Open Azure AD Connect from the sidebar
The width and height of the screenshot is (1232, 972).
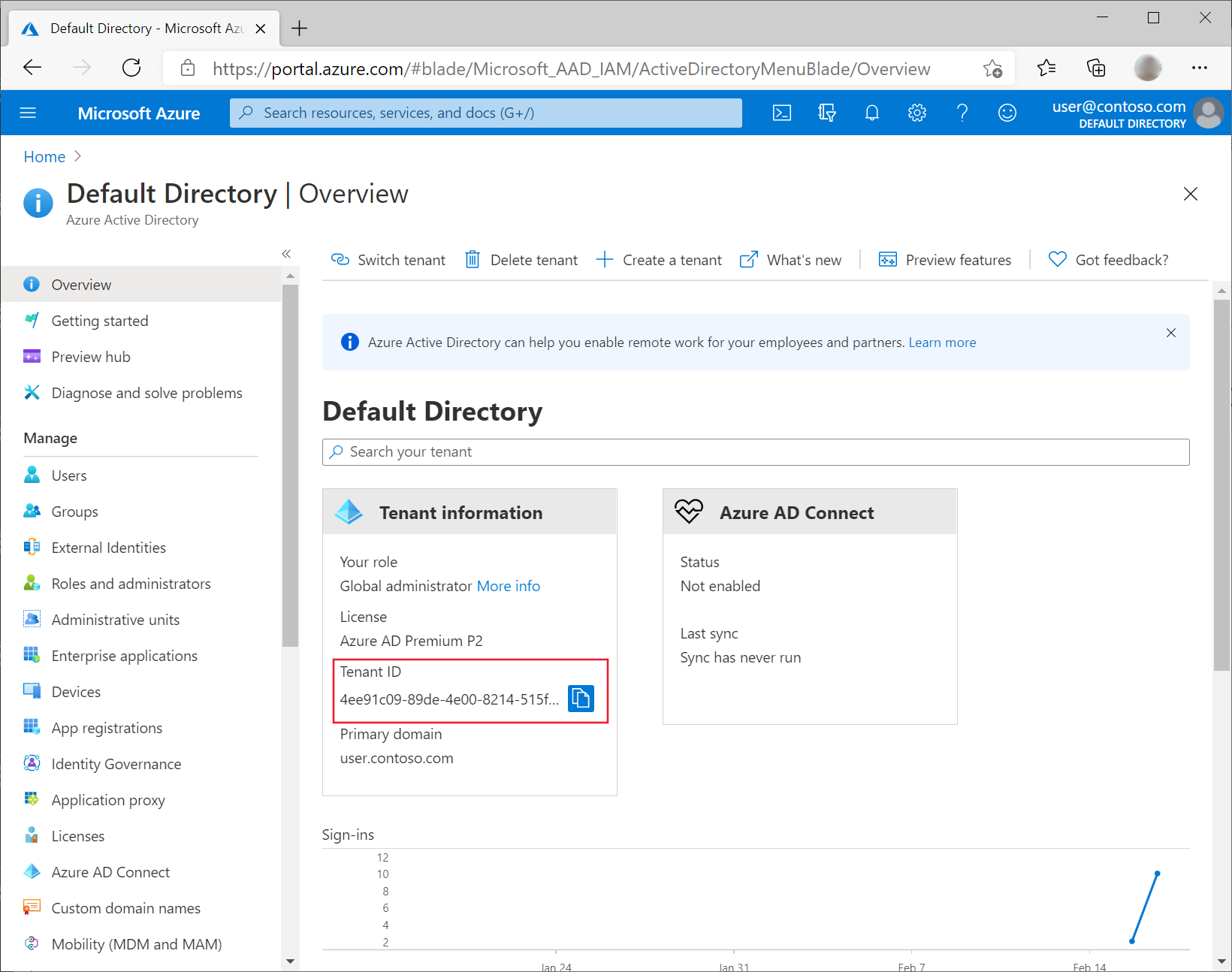(x=110, y=871)
